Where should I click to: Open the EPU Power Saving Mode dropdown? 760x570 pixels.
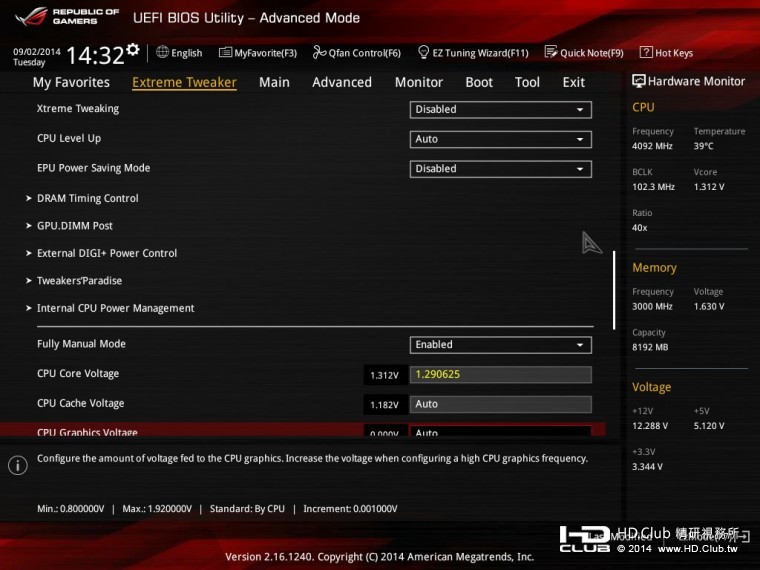500,169
